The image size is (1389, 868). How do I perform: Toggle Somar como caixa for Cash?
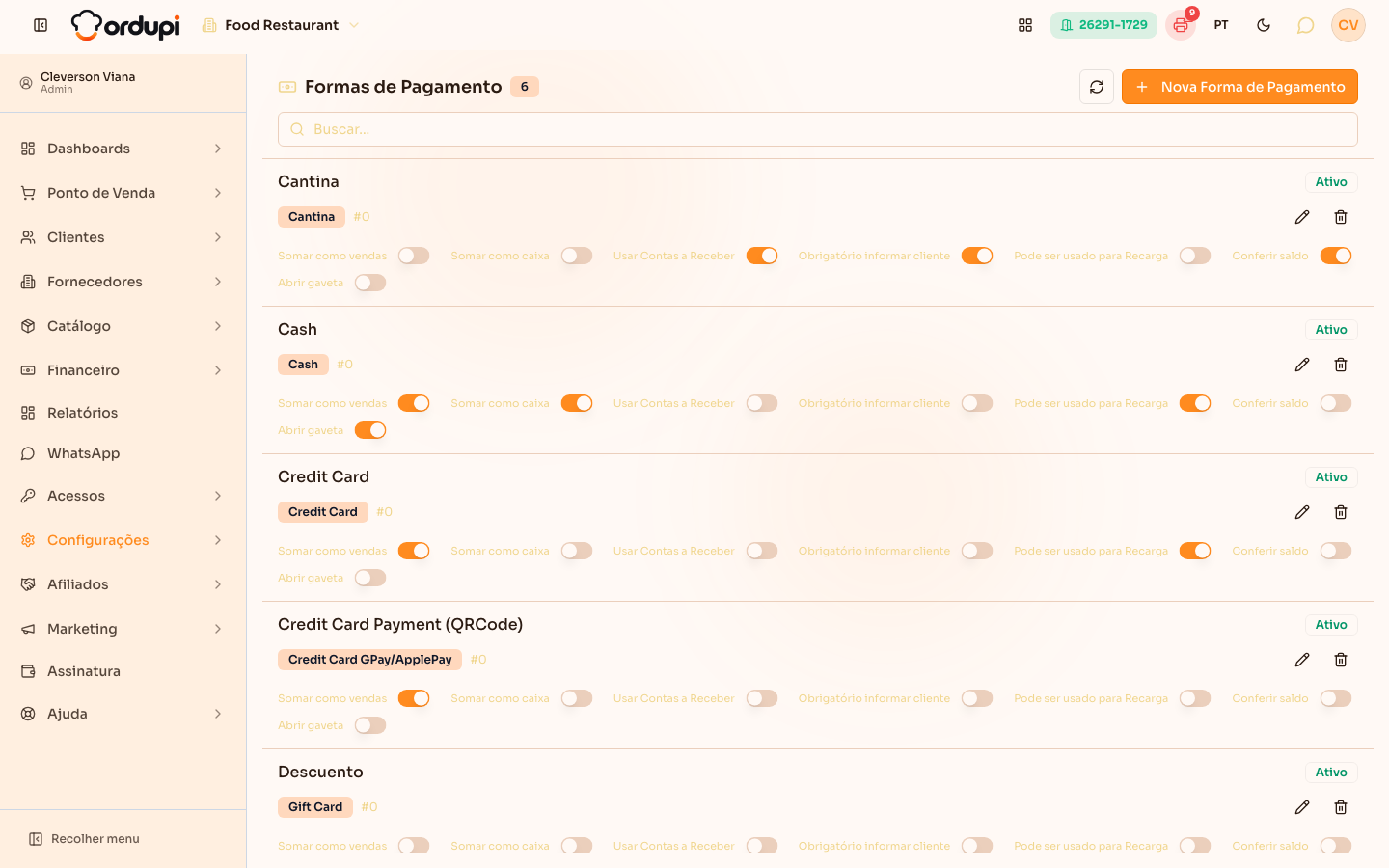577,403
